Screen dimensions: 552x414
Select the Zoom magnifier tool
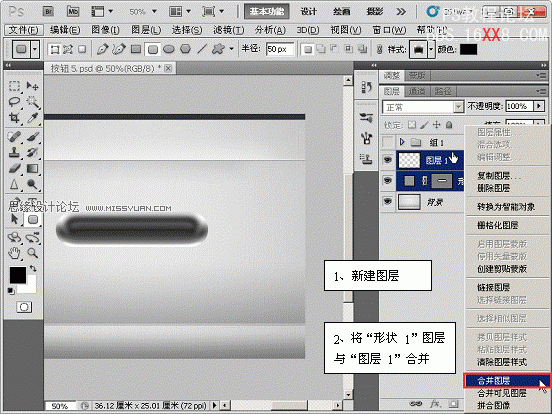(x=32, y=253)
